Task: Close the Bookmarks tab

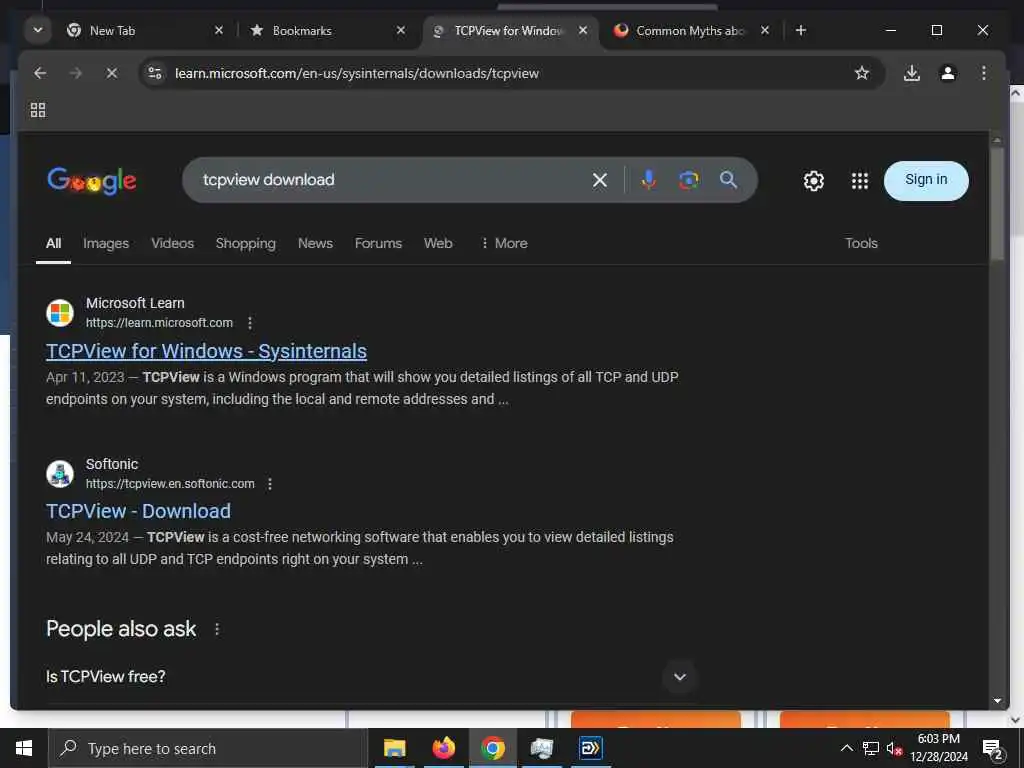Action: click(x=401, y=31)
